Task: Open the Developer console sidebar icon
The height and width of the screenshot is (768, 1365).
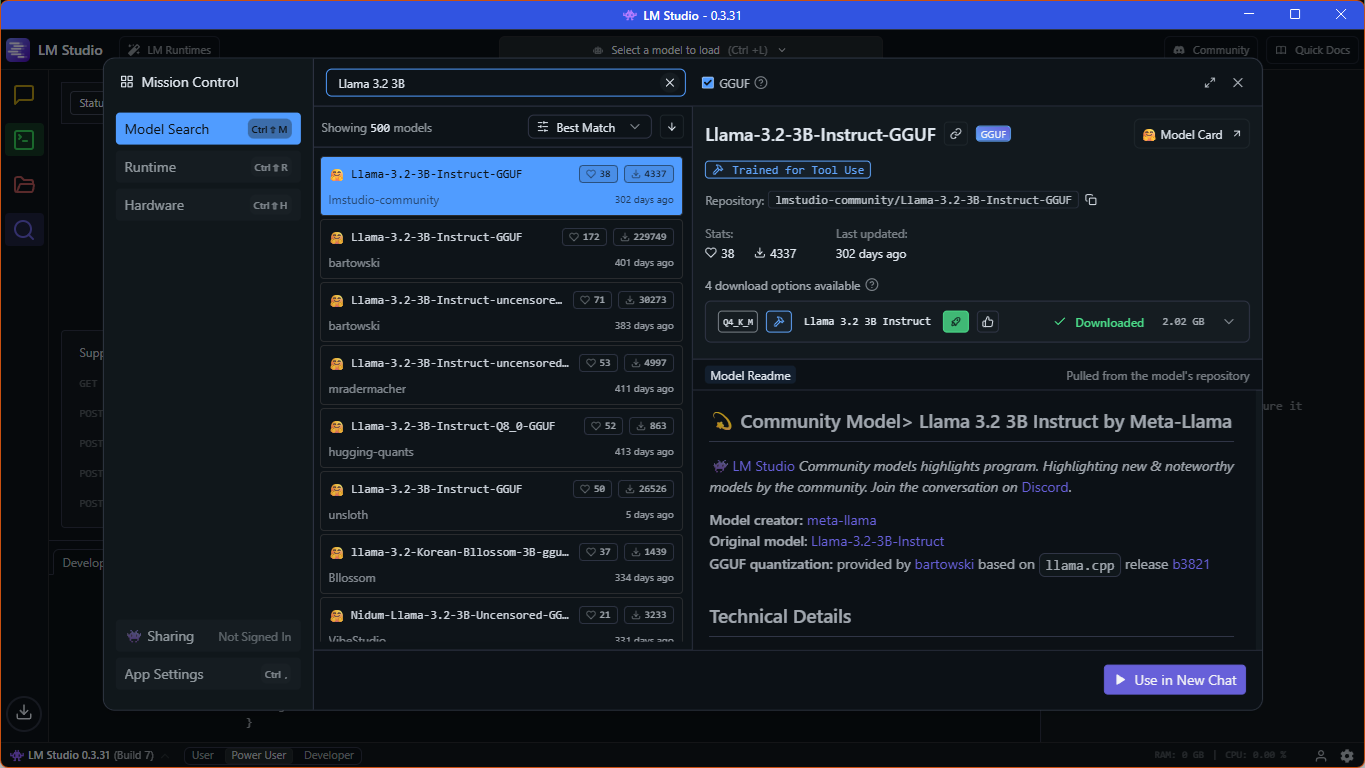Action: pyautogui.click(x=24, y=140)
